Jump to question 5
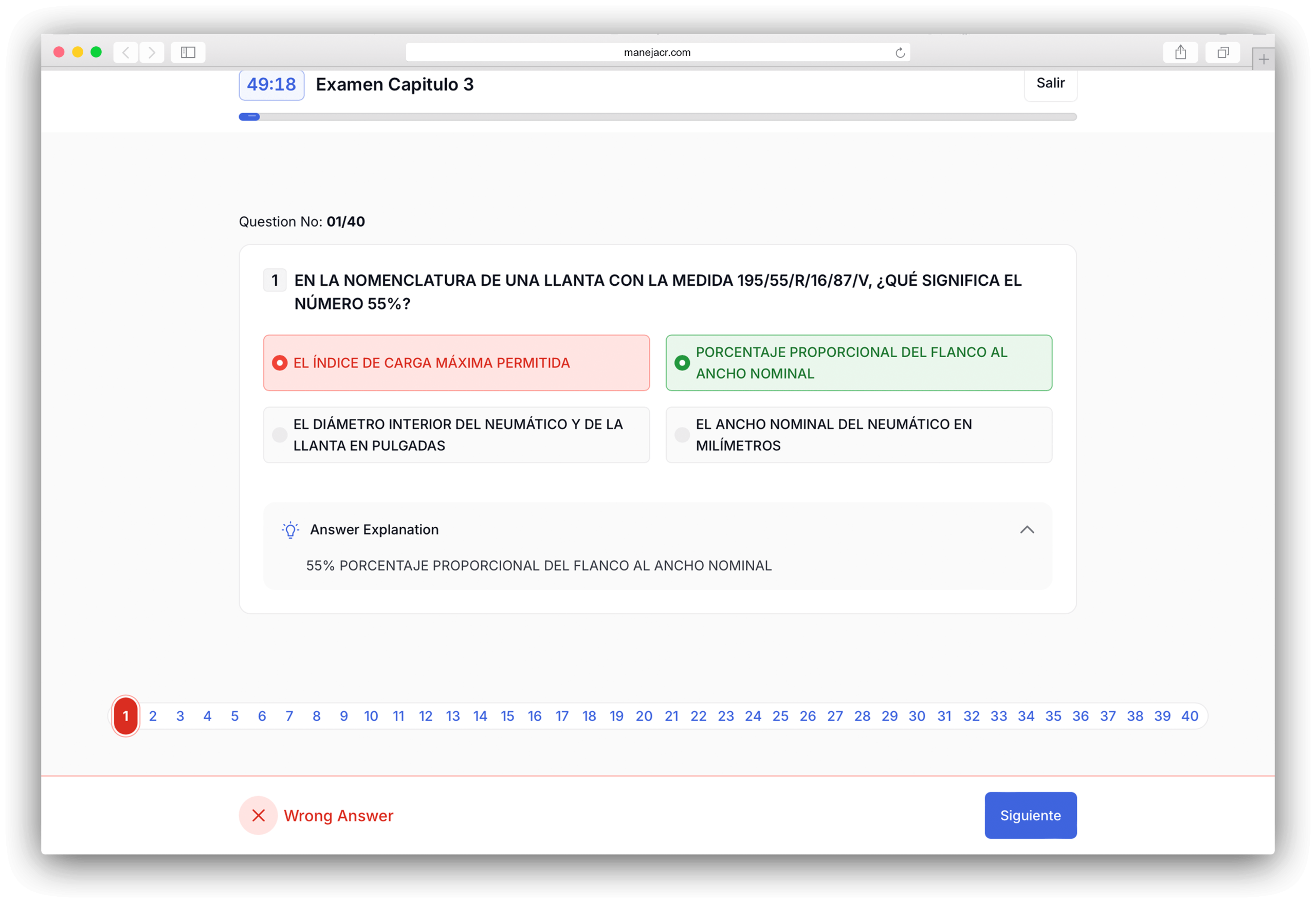Viewport: 1316px width, 903px height. pos(235,716)
